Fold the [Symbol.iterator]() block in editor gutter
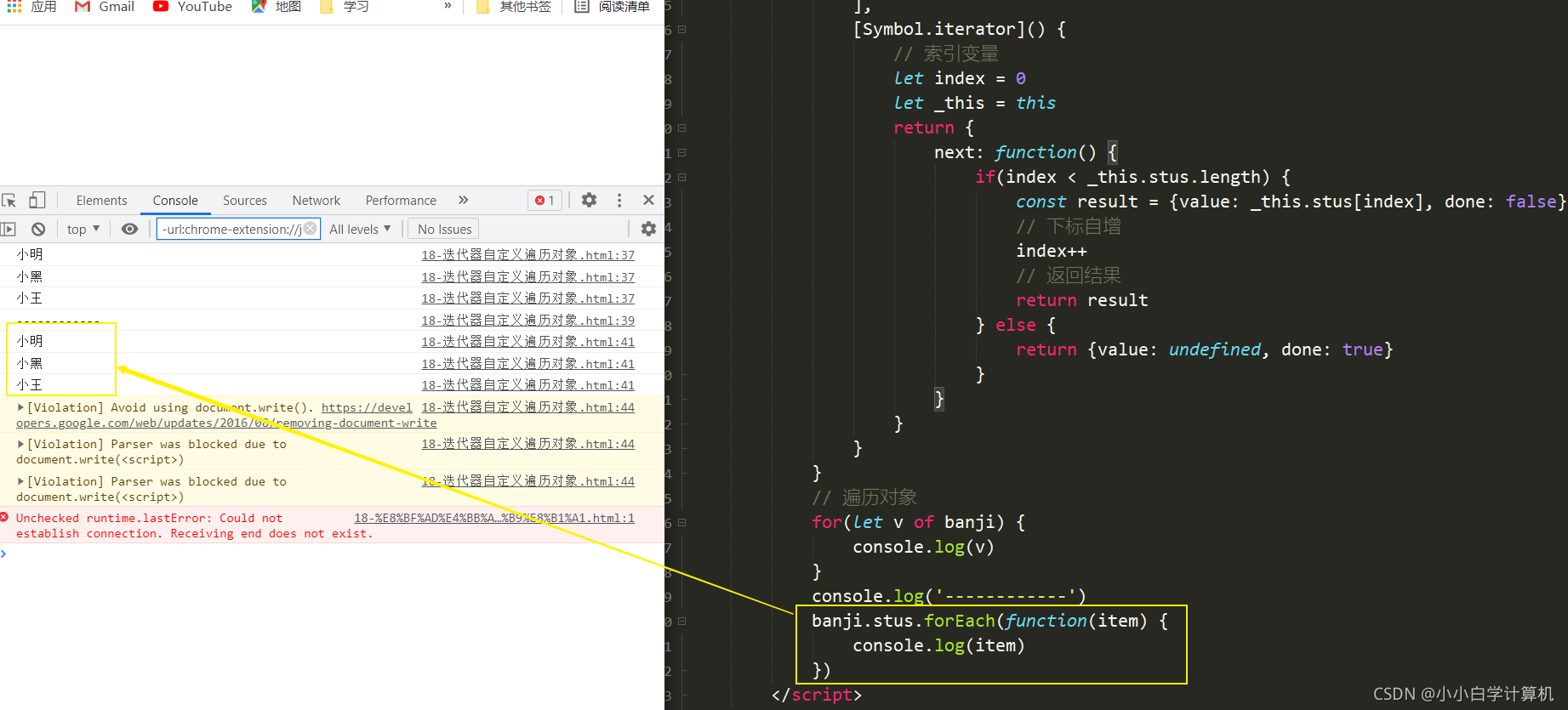This screenshot has width=1568, height=710. tap(681, 30)
